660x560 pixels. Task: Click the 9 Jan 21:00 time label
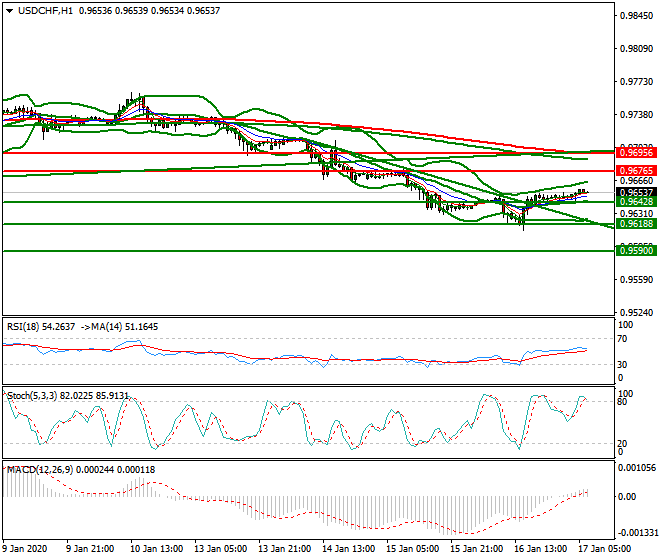tap(90, 549)
